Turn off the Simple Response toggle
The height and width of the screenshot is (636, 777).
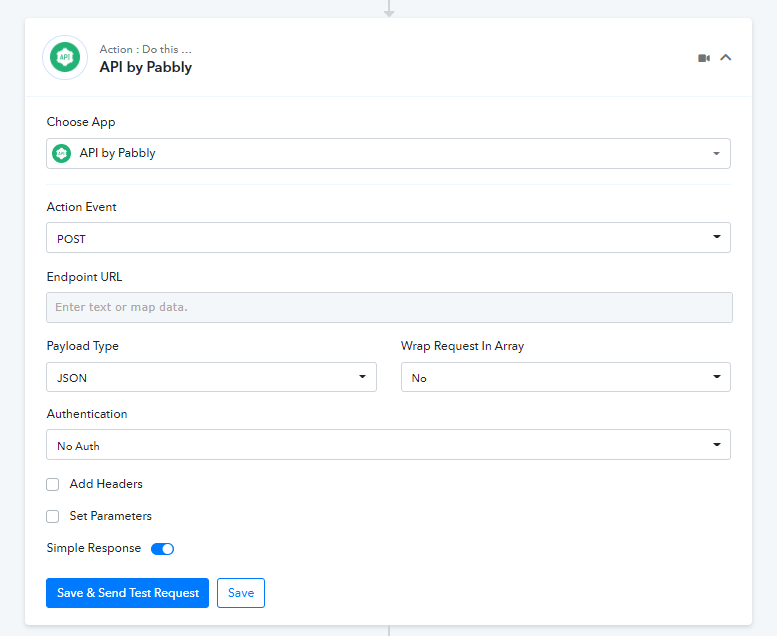pyautogui.click(x=163, y=549)
